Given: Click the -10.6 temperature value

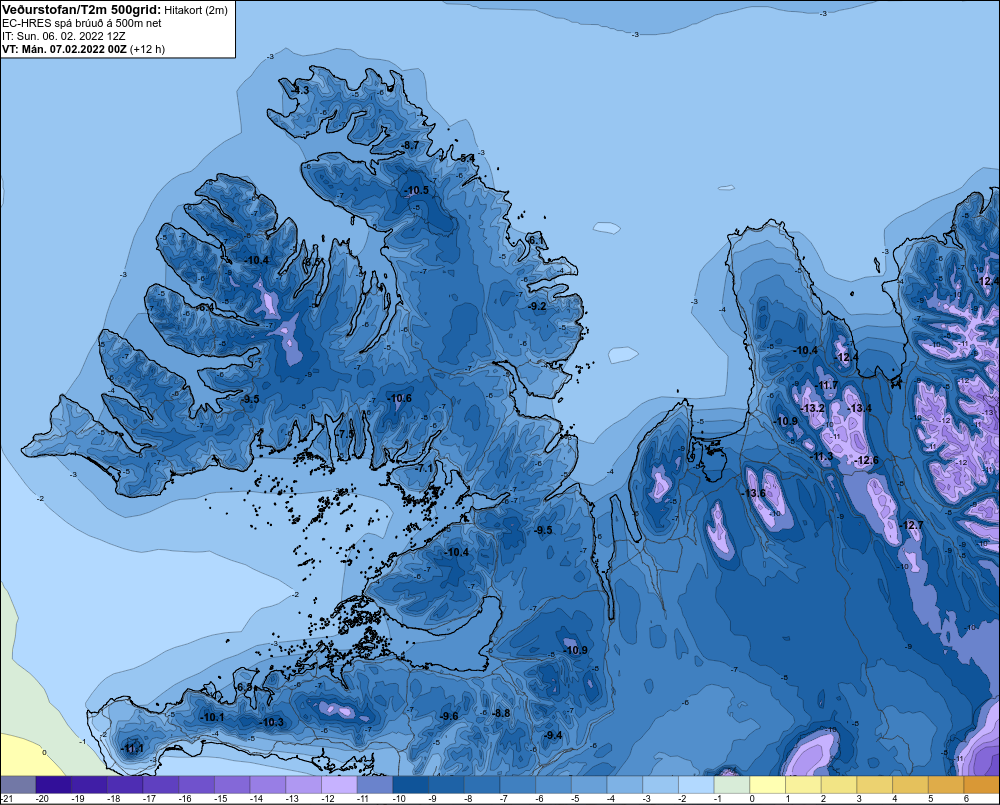Looking at the screenshot, I should coord(399,398).
